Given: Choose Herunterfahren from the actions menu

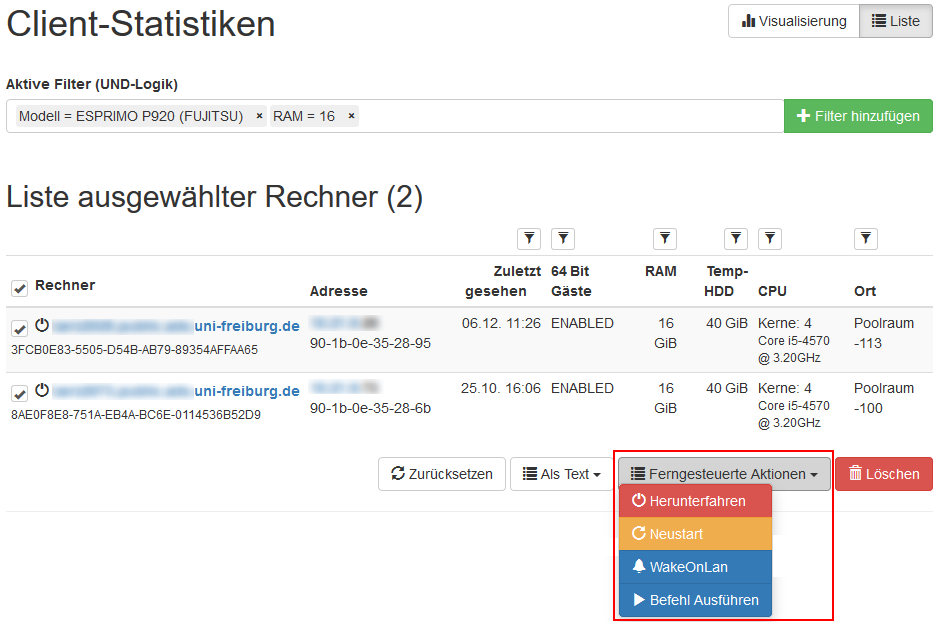Looking at the screenshot, I should point(696,501).
